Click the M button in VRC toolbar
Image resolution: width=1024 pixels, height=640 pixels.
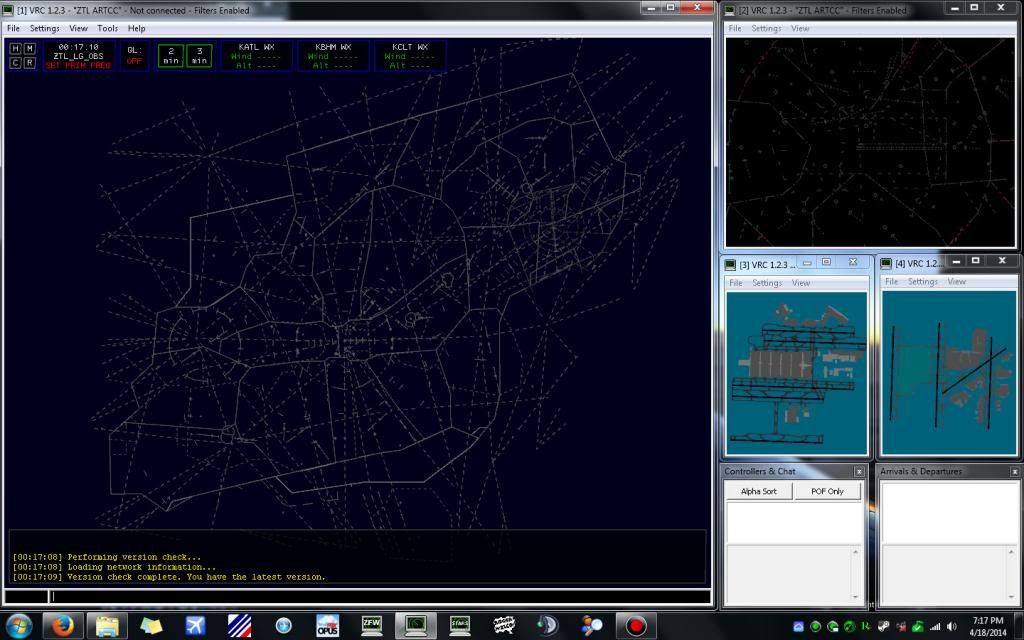(x=29, y=48)
